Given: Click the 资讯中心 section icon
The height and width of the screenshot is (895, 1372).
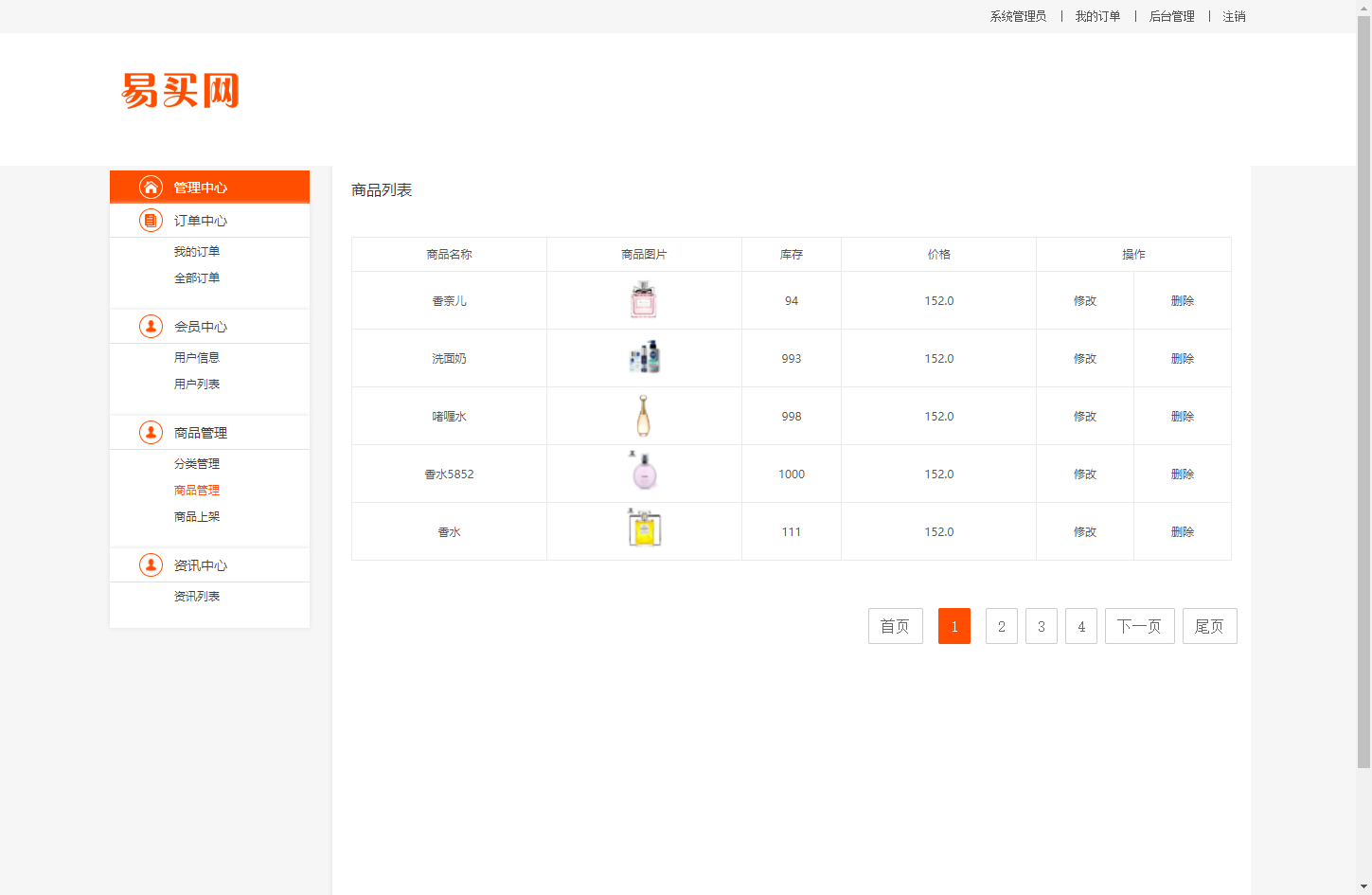Looking at the screenshot, I should click(x=151, y=564).
